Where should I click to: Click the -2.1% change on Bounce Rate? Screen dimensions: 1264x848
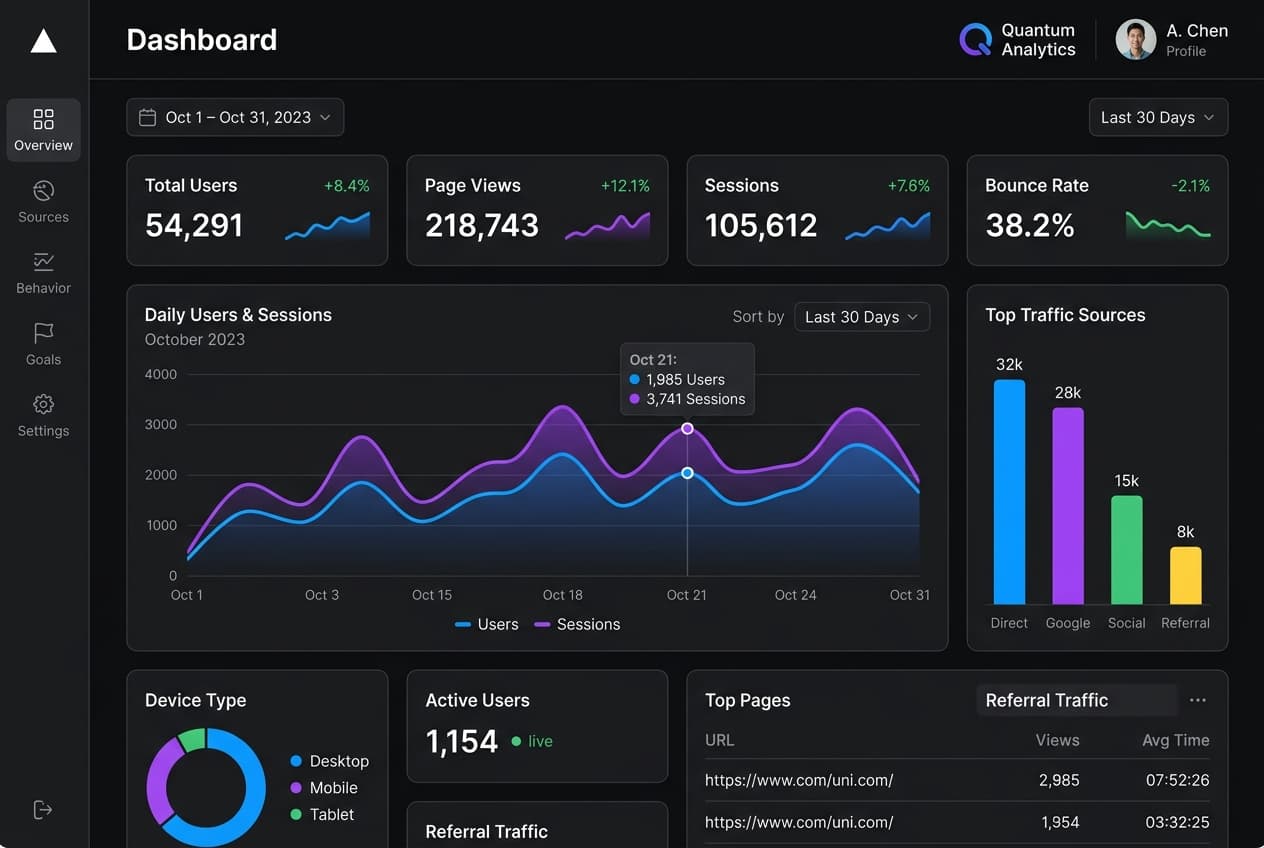1190,186
